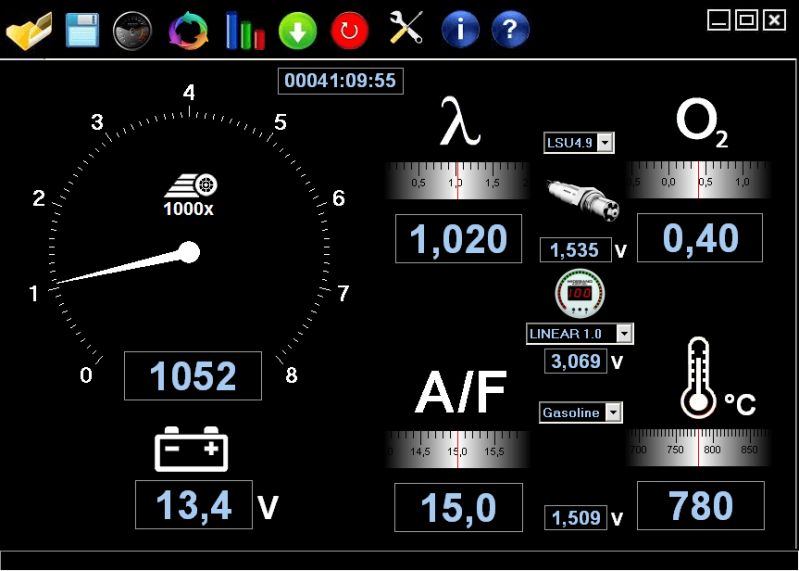The height and width of the screenshot is (571, 799).
Task: Click the wideband gauge display icon
Action: click(580, 293)
